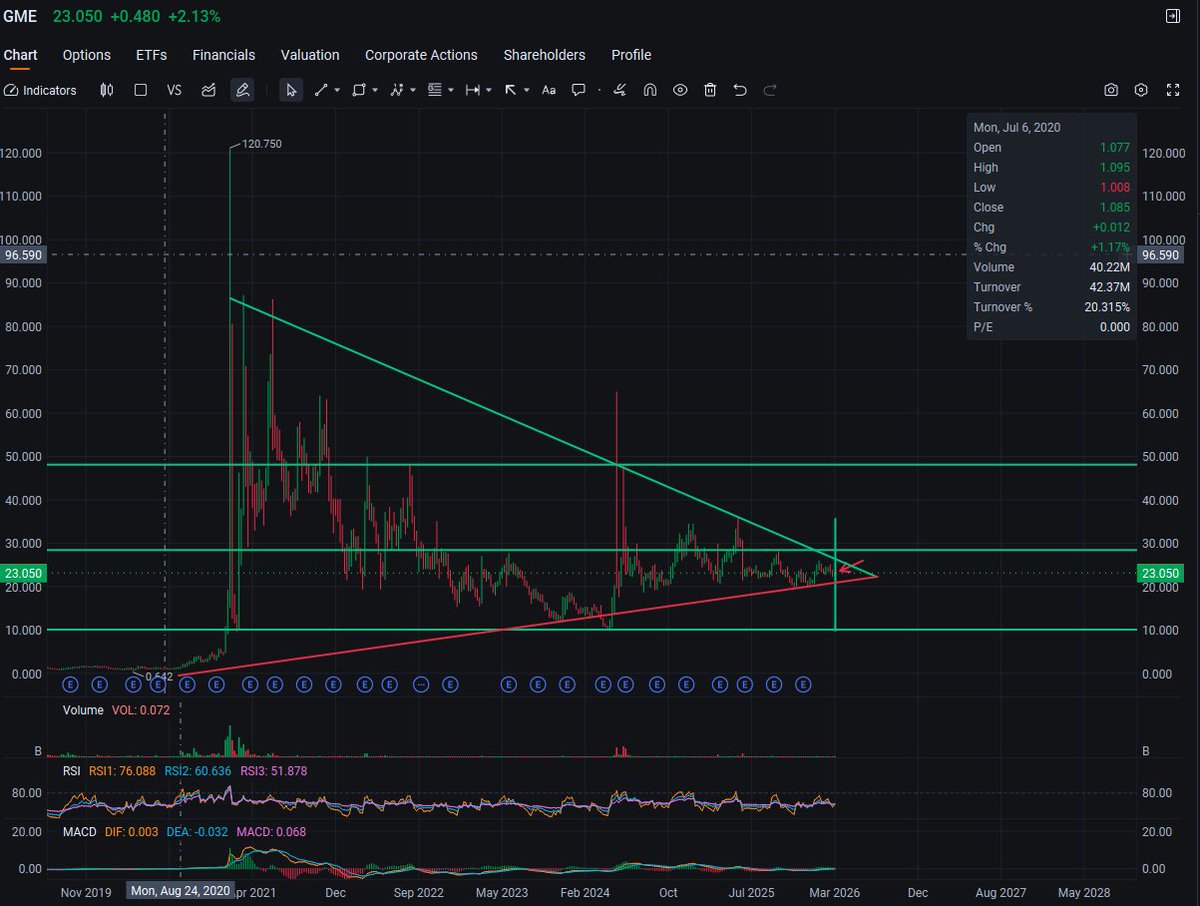This screenshot has height=906, width=1200.
Task: Select the rectangle shape tool
Action: tap(359, 90)
